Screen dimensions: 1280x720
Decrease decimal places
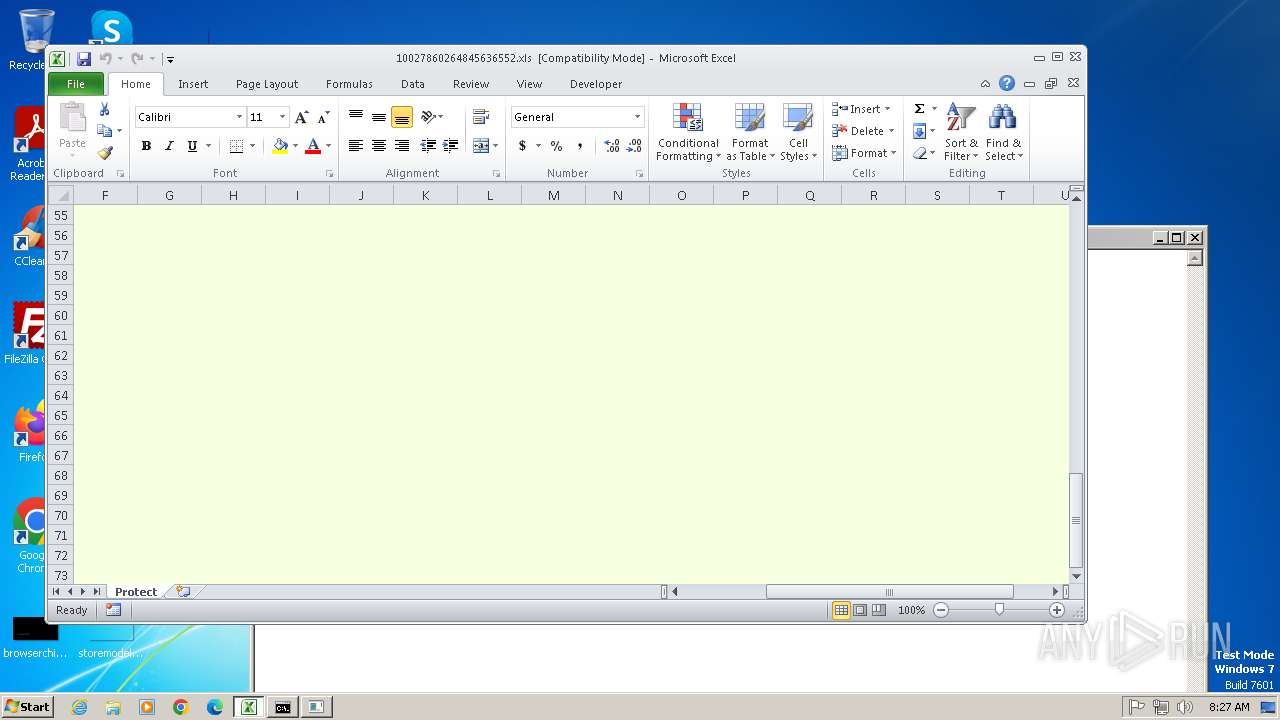634,146
